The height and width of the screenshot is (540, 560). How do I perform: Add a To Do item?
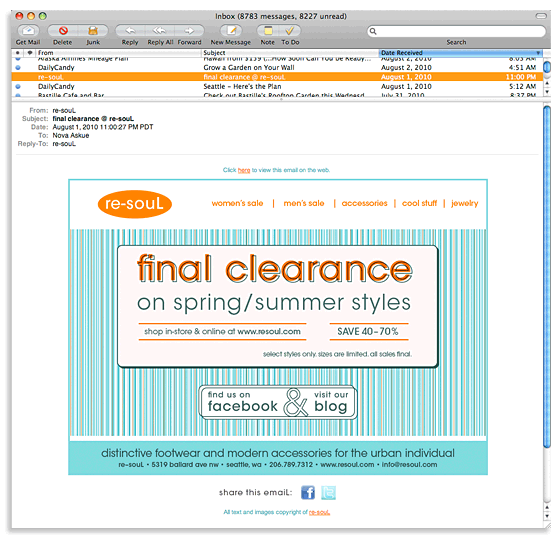(290, 31)
